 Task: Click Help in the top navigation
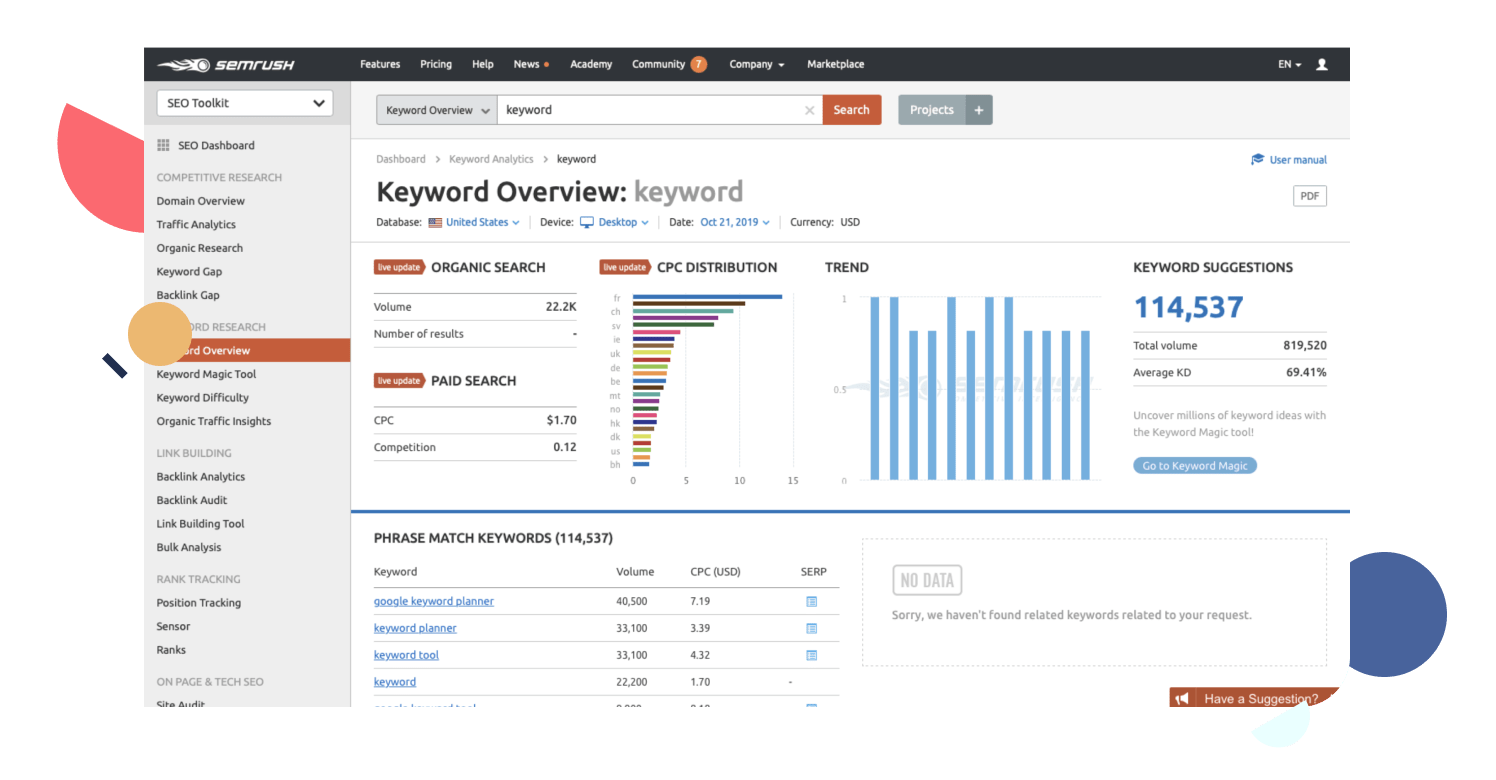coord(483,64)
